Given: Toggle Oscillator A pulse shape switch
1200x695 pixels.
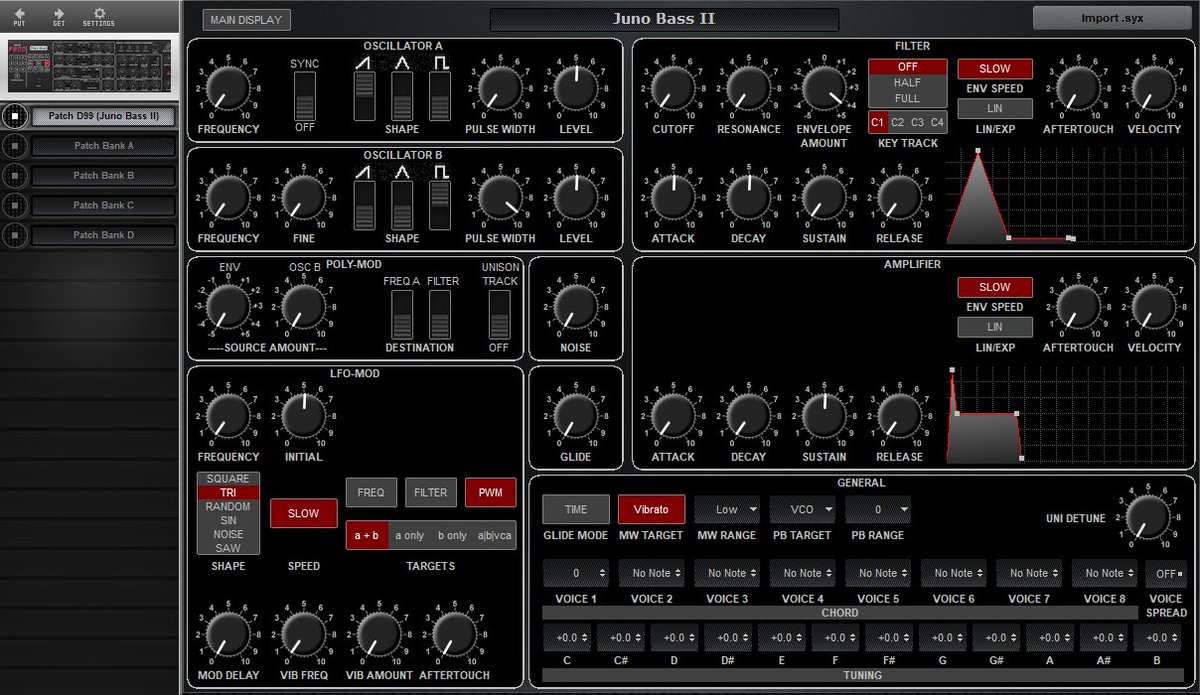Looking at the screenshot, I should (440, 96).
